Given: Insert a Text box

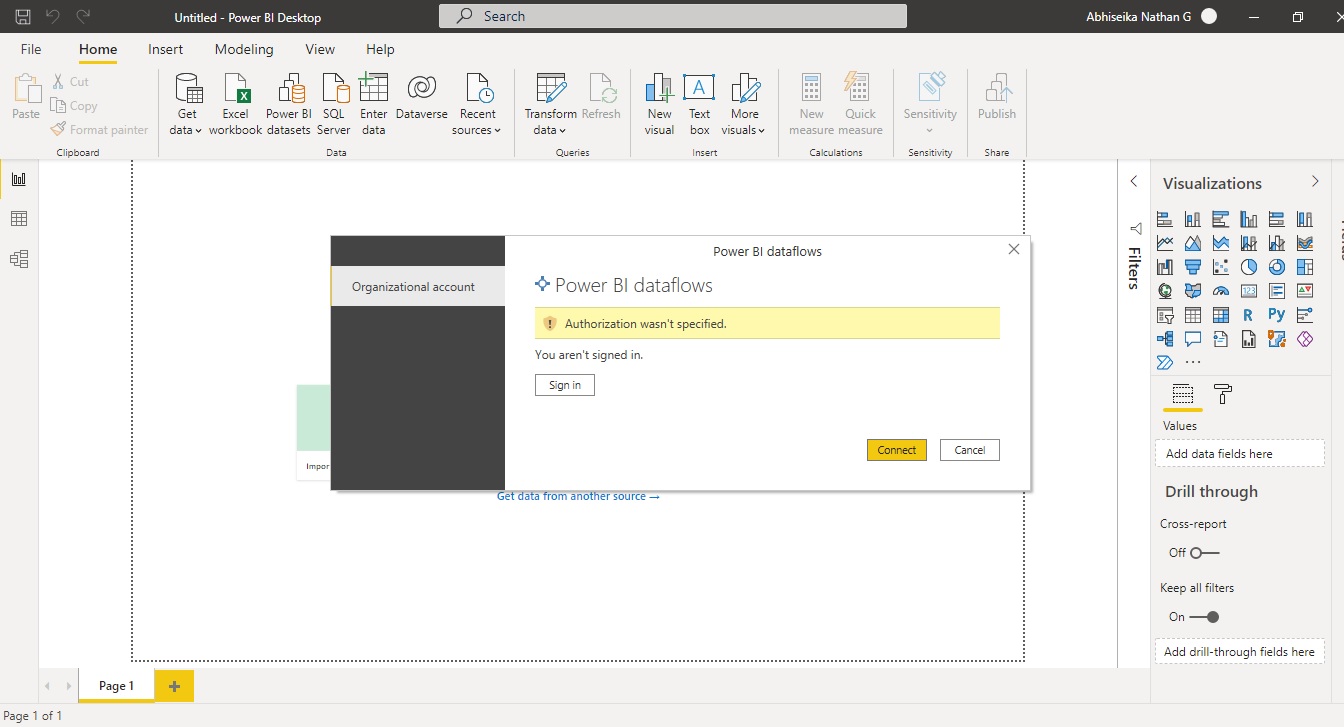Looking at the screenshot, I should [x=699, y=104].
